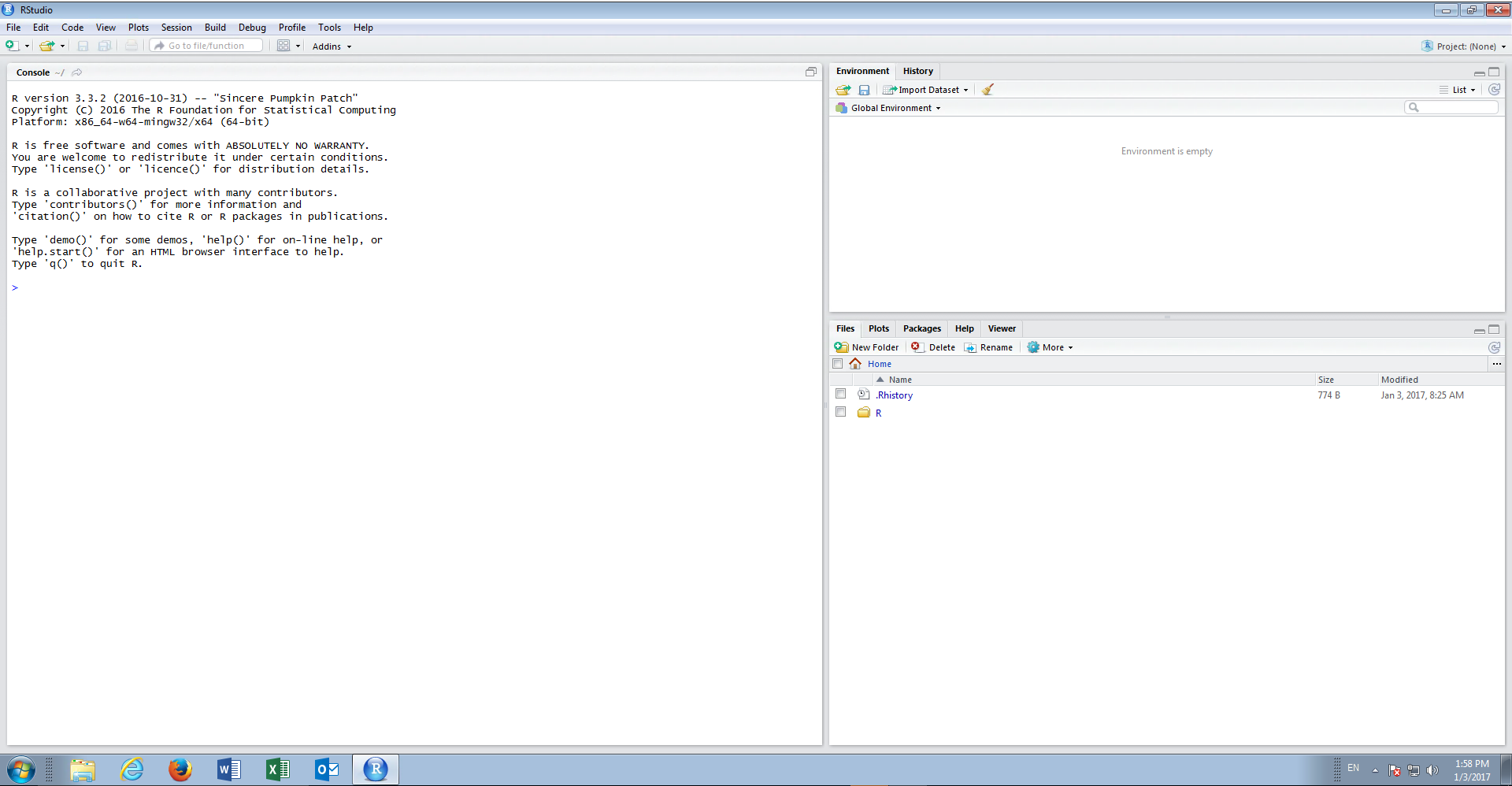The width and height of the screenshot is (1512, 786).
Task: Switch to the History tab
Action: [918, 71]
